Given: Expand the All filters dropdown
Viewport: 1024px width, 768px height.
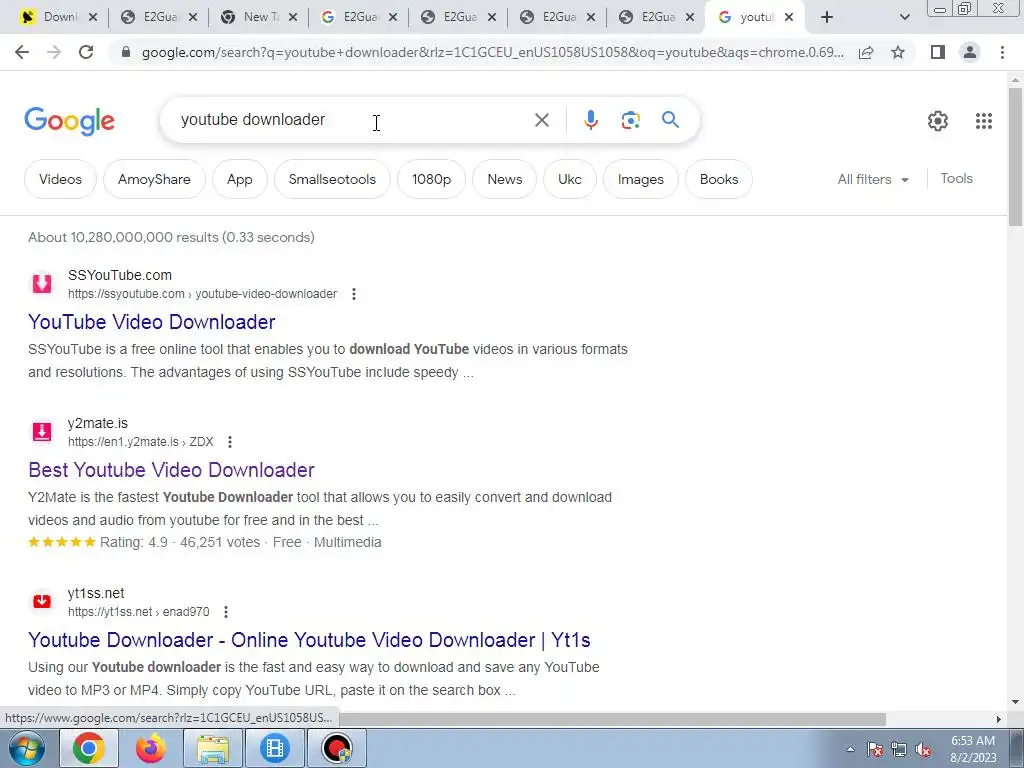Looking at the screenshot, I should pyautogui.click(x=873, y=179).
